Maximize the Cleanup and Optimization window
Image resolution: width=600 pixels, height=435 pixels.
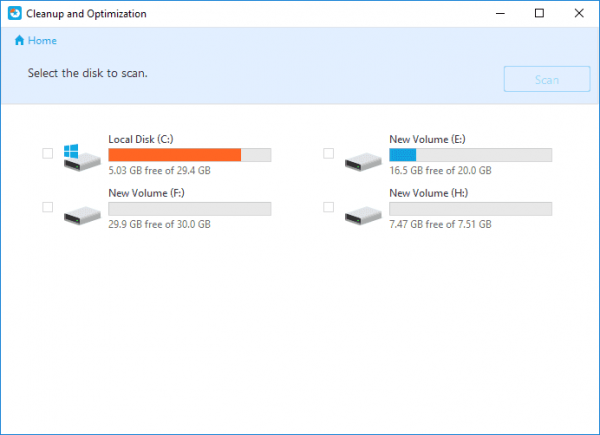[x=539, y=14]
